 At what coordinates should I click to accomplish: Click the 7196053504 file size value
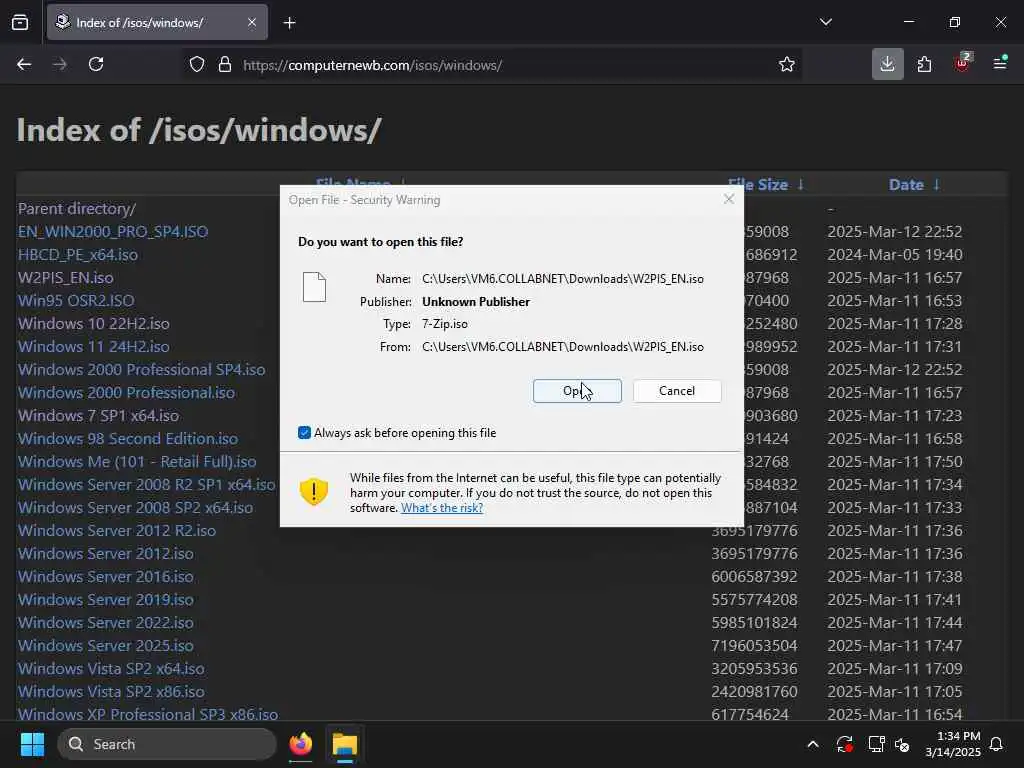click(x=754, y=645)
